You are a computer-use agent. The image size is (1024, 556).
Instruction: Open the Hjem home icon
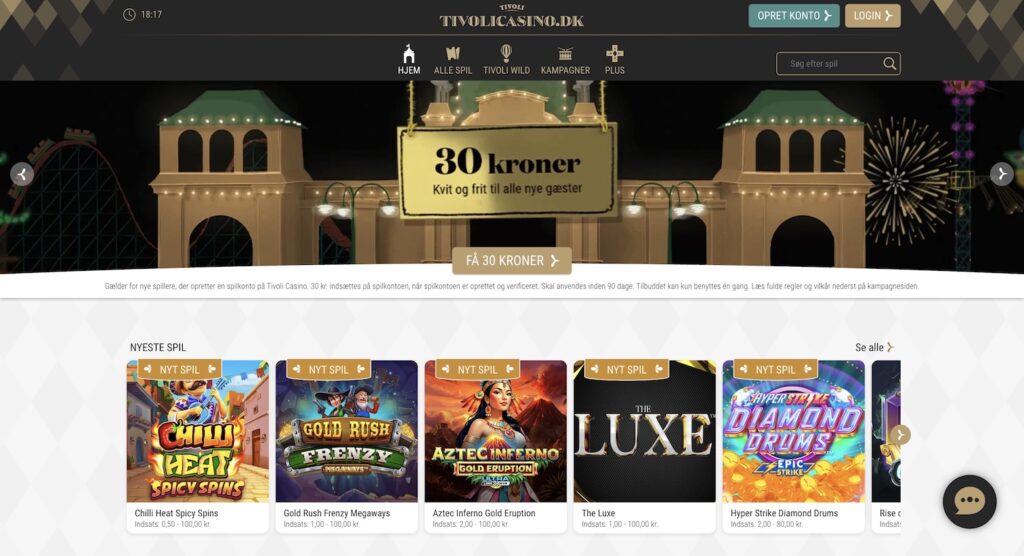(409, 54)
